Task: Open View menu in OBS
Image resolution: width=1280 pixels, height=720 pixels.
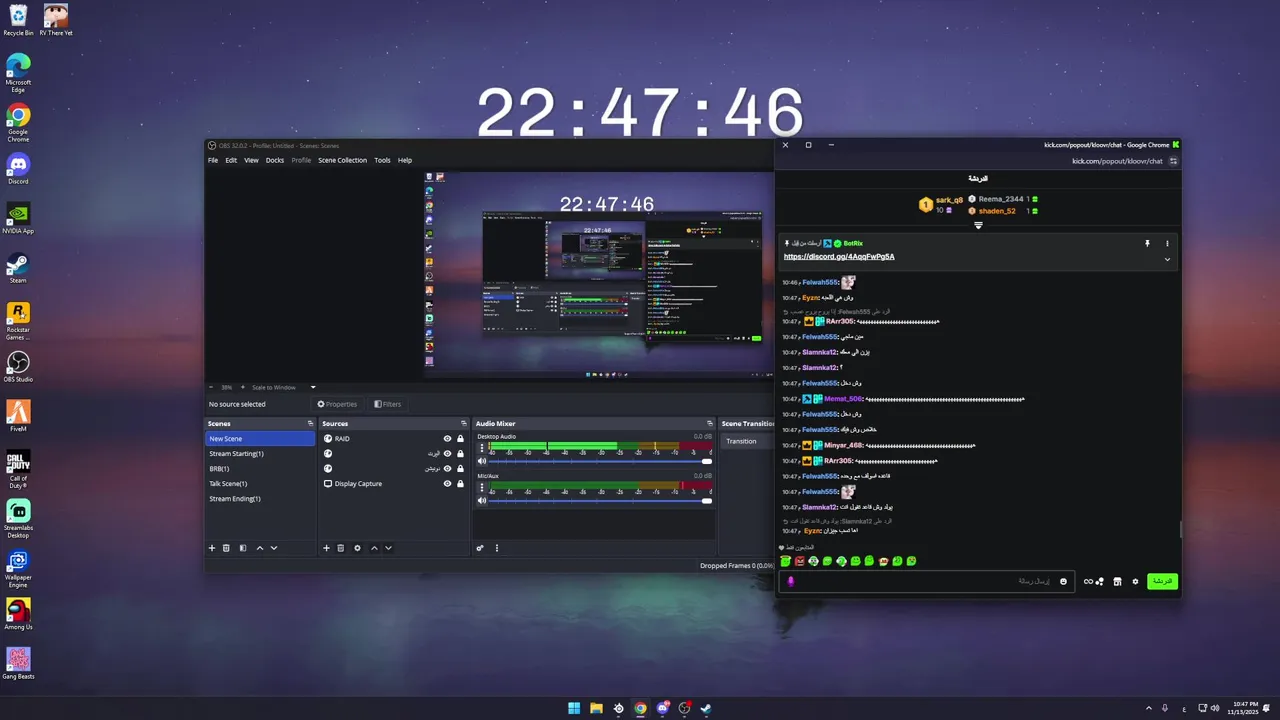Action: [x=251, y=160]
